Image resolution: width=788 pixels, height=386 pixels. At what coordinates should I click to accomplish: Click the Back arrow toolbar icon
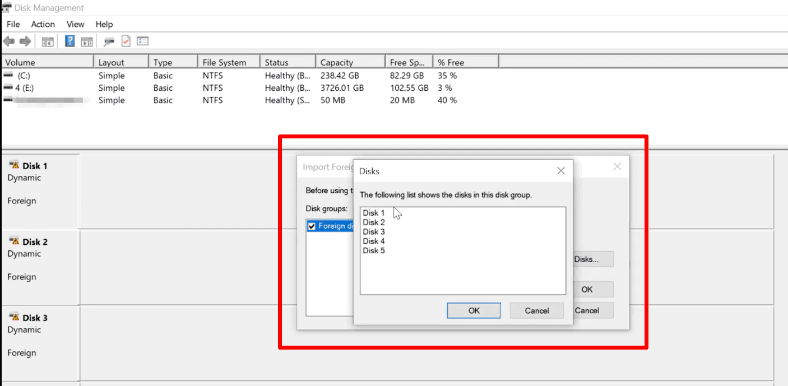tap(9, 41)
